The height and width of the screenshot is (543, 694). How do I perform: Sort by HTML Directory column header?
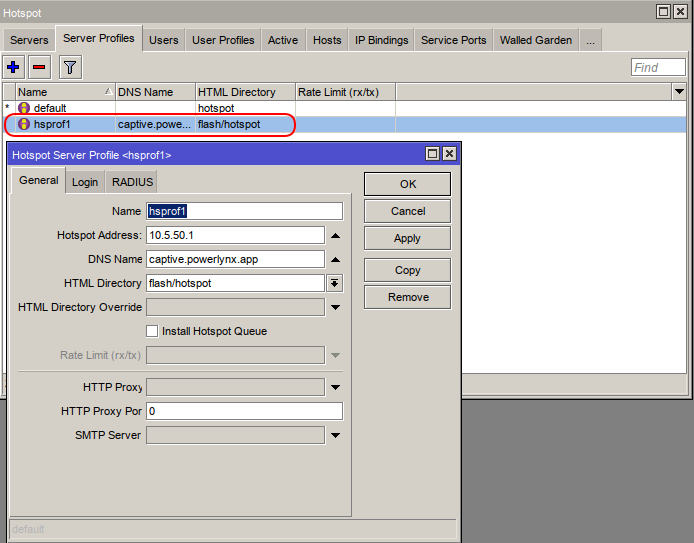point(246,92)
